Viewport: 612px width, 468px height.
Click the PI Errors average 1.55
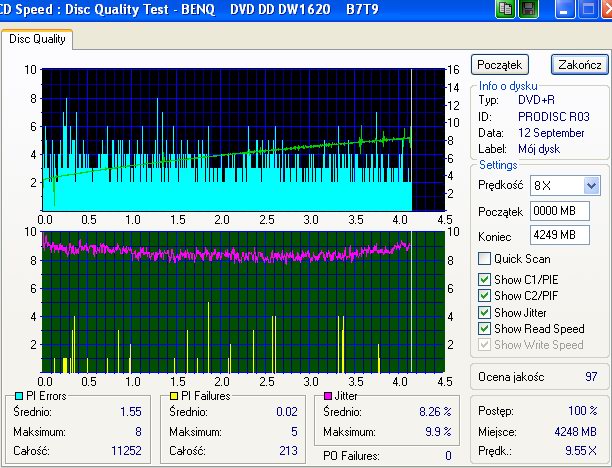130,412
